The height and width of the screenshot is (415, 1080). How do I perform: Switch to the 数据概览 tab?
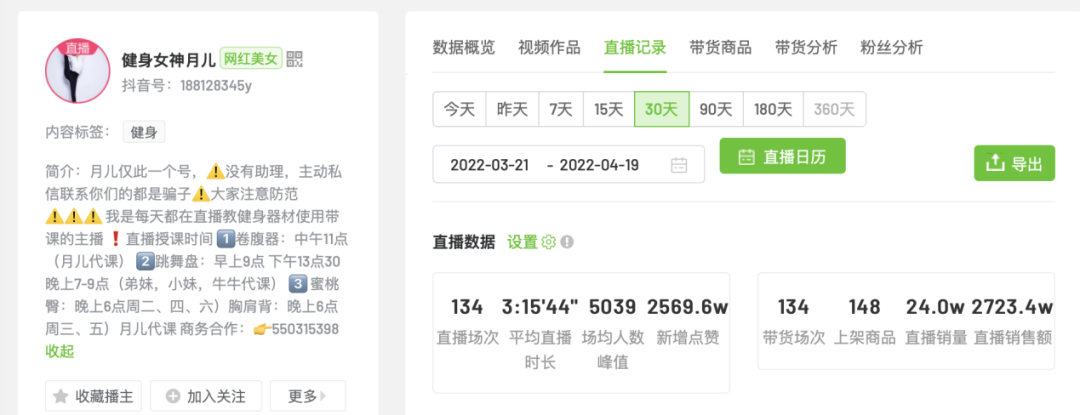[x=463, y=47]
